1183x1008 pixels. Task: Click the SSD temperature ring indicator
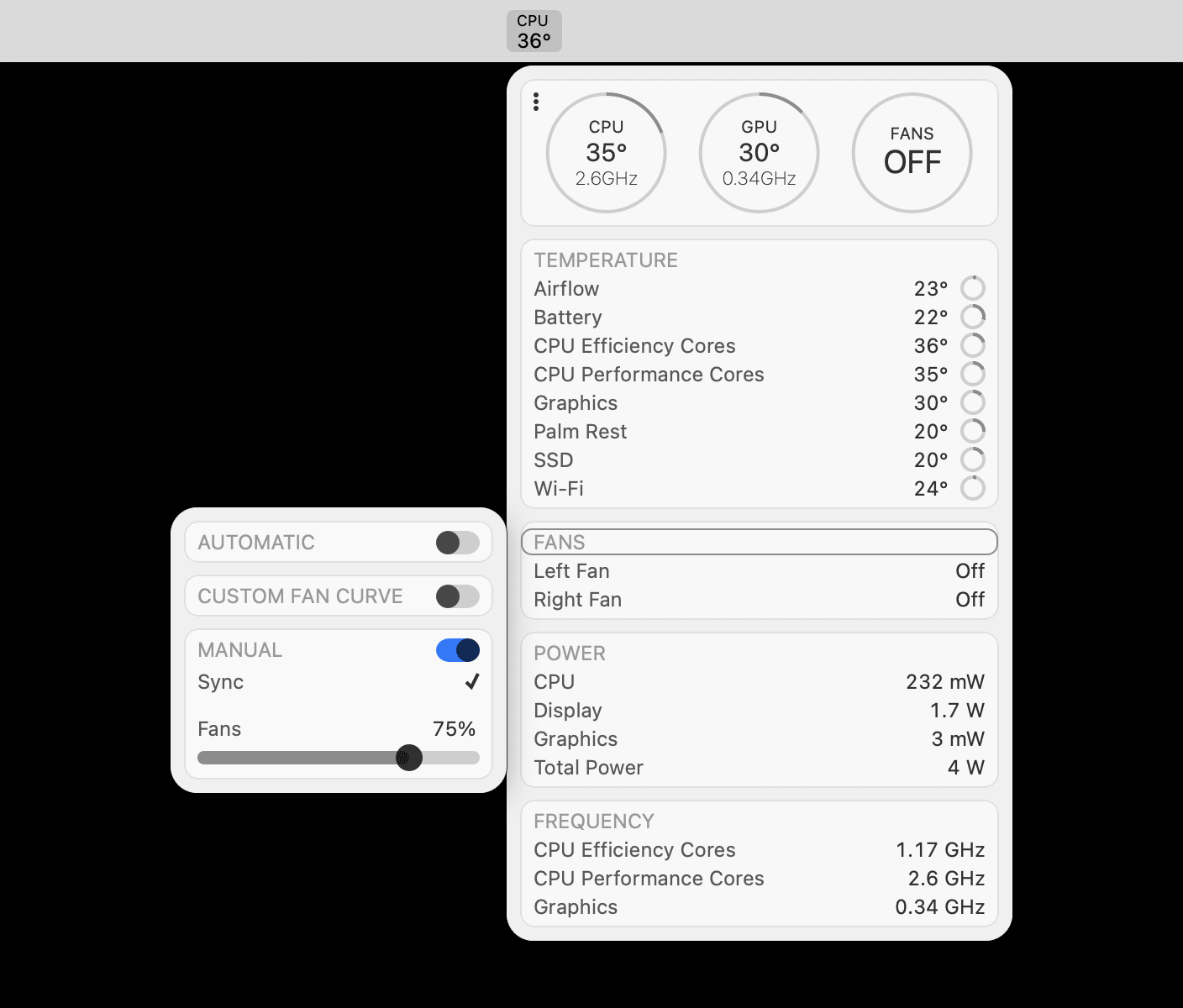click(973, 459)
